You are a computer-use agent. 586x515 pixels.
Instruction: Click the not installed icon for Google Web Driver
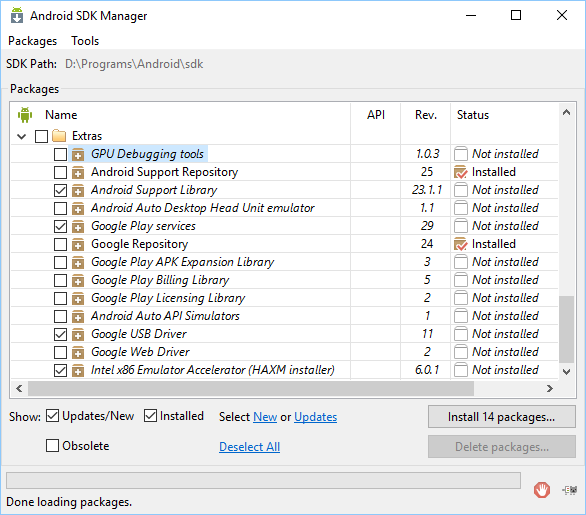pos(460,352)
